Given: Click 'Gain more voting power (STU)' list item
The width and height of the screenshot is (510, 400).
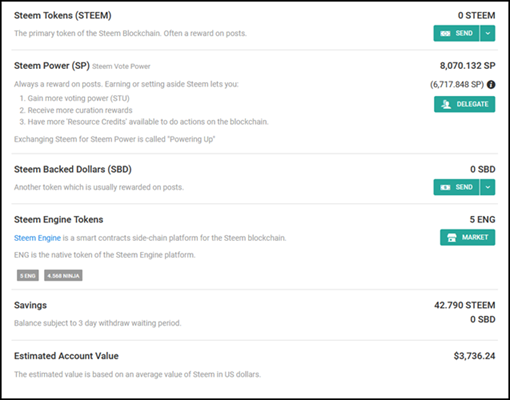Looking at the screenshot, I should [x=75, y=98].
